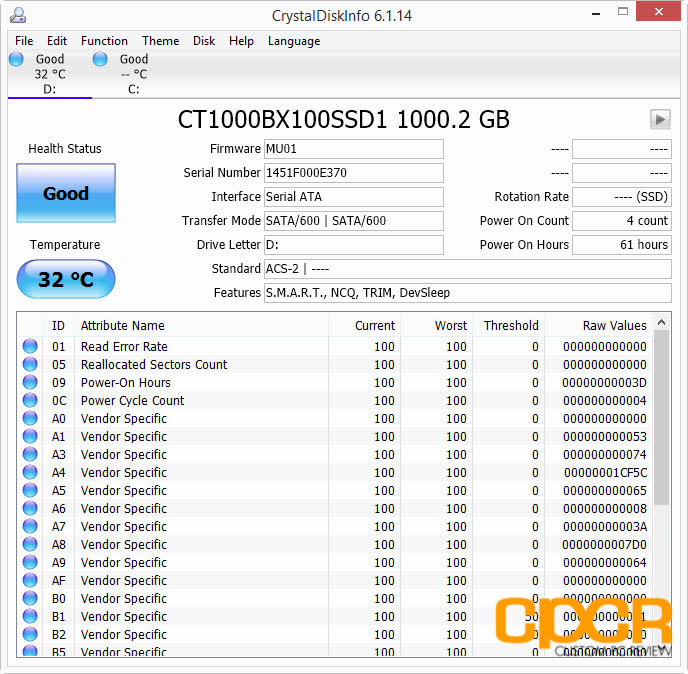Click status orb of attribute A6 row
This screenshot has width=688, height=674.
pyautogui.click(x=30, y=508)
